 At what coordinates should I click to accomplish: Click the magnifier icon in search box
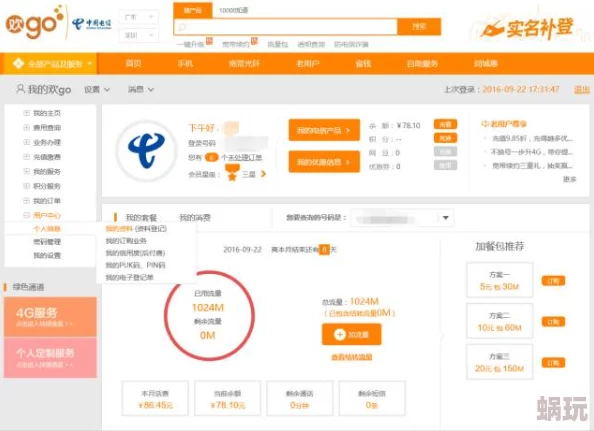point(182,27)
